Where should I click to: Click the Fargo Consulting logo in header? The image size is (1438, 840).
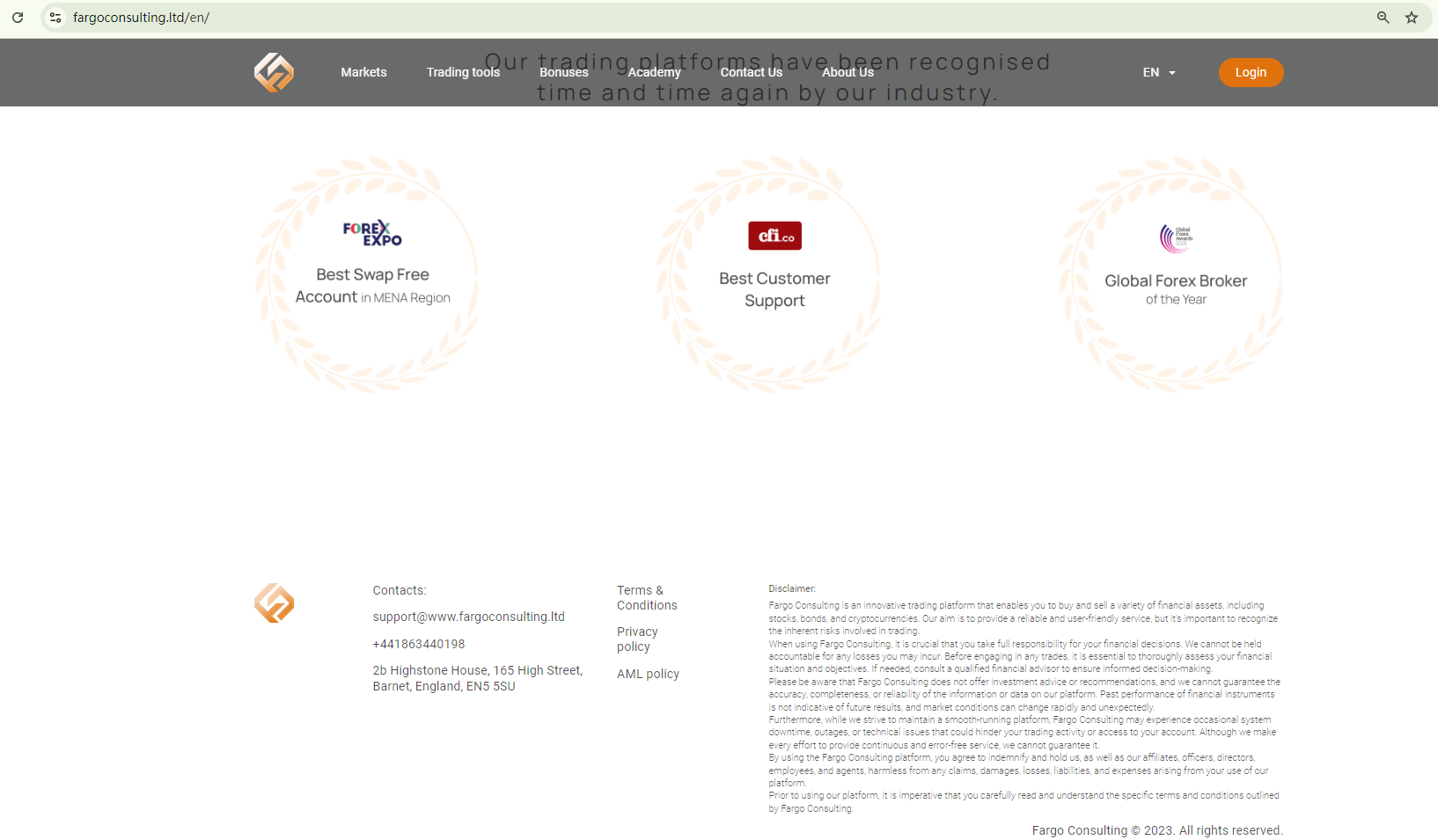[x=274, y=72]
